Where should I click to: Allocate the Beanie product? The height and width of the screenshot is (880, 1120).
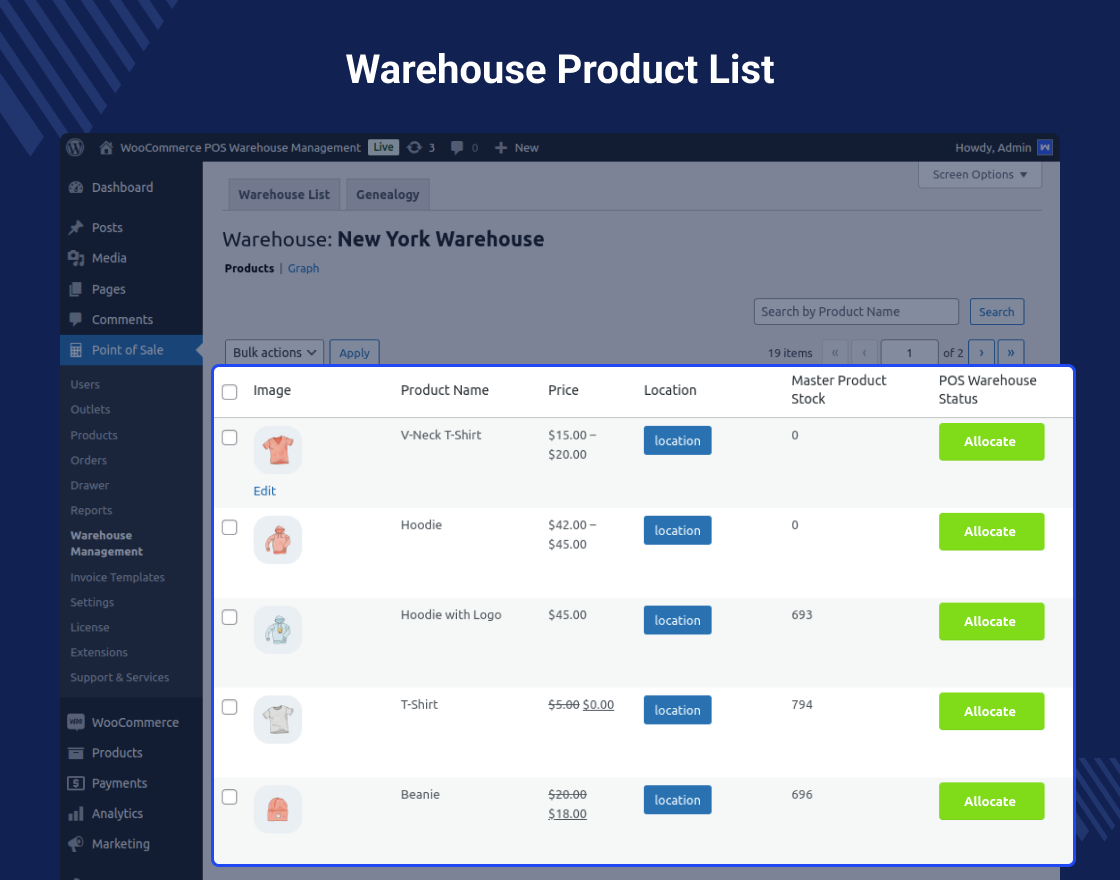(x=991, y=801)
